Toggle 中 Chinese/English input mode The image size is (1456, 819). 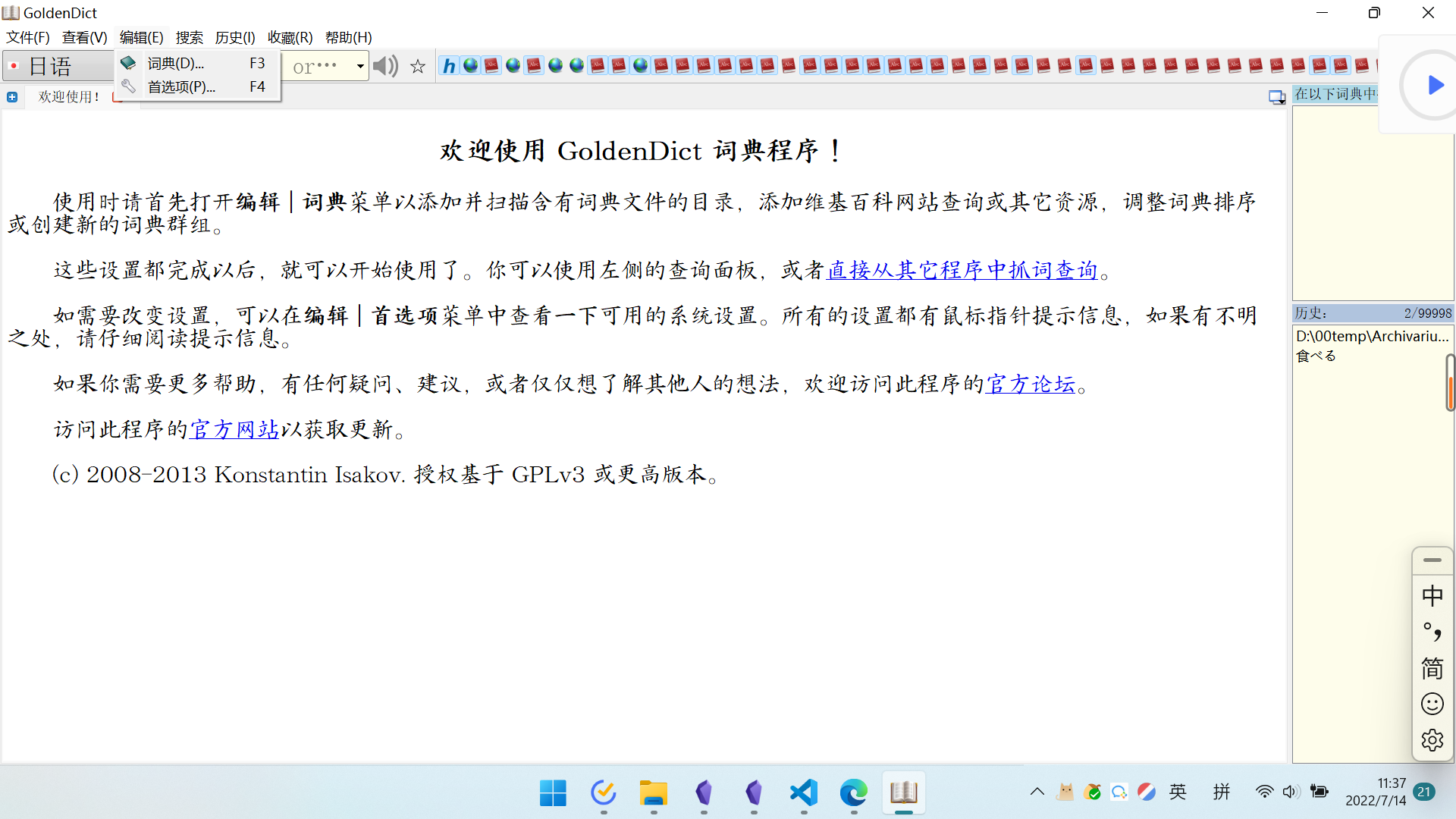[x=1432, y=596]
